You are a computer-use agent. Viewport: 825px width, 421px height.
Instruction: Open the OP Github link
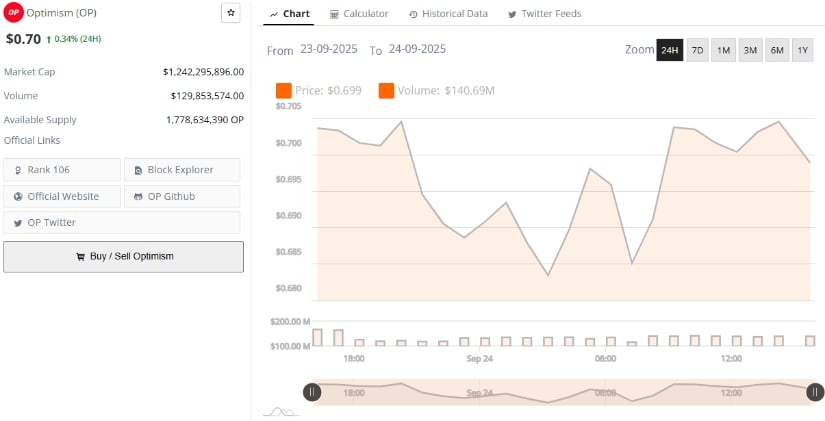pos(181,196)
